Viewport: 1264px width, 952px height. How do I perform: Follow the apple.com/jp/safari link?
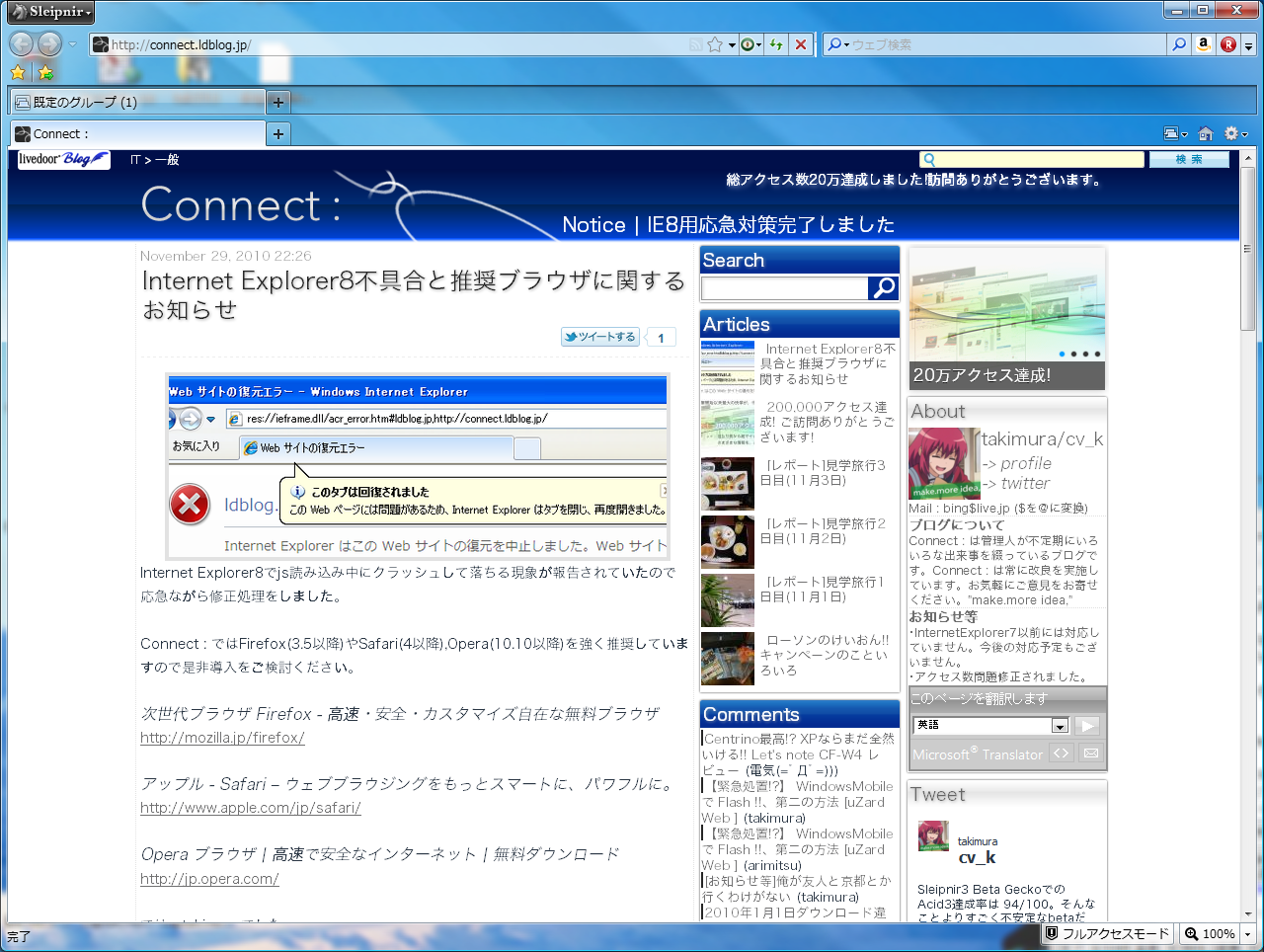coord(251,808)
